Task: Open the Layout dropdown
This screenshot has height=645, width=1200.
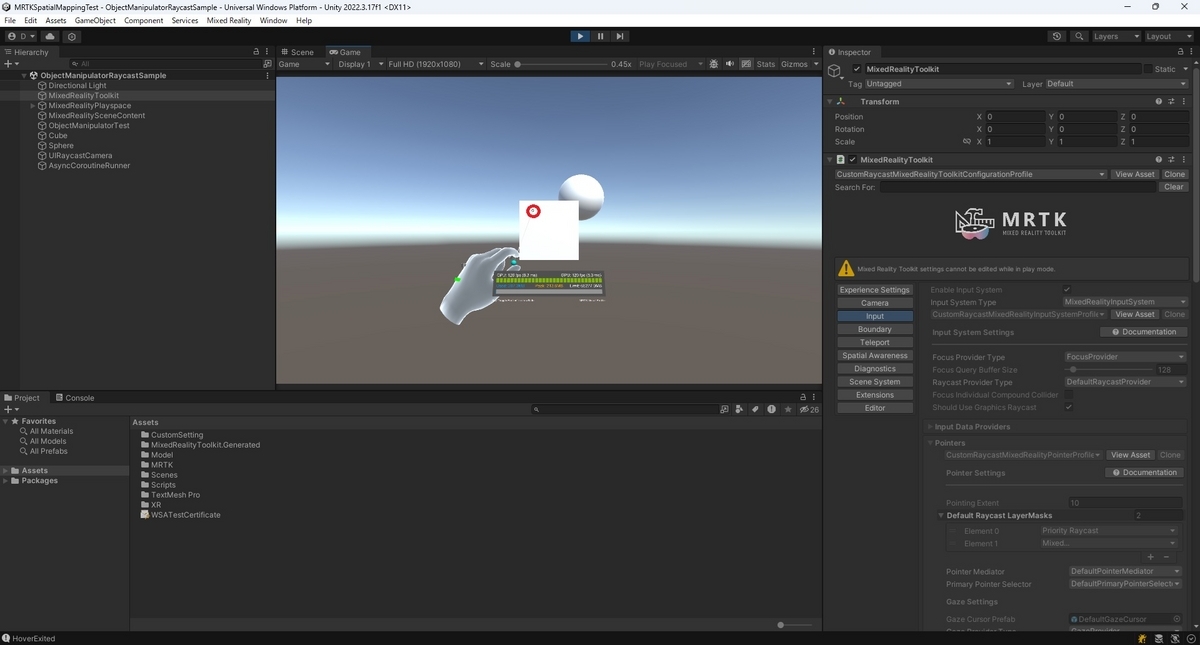Action: tap(1168, 36)
